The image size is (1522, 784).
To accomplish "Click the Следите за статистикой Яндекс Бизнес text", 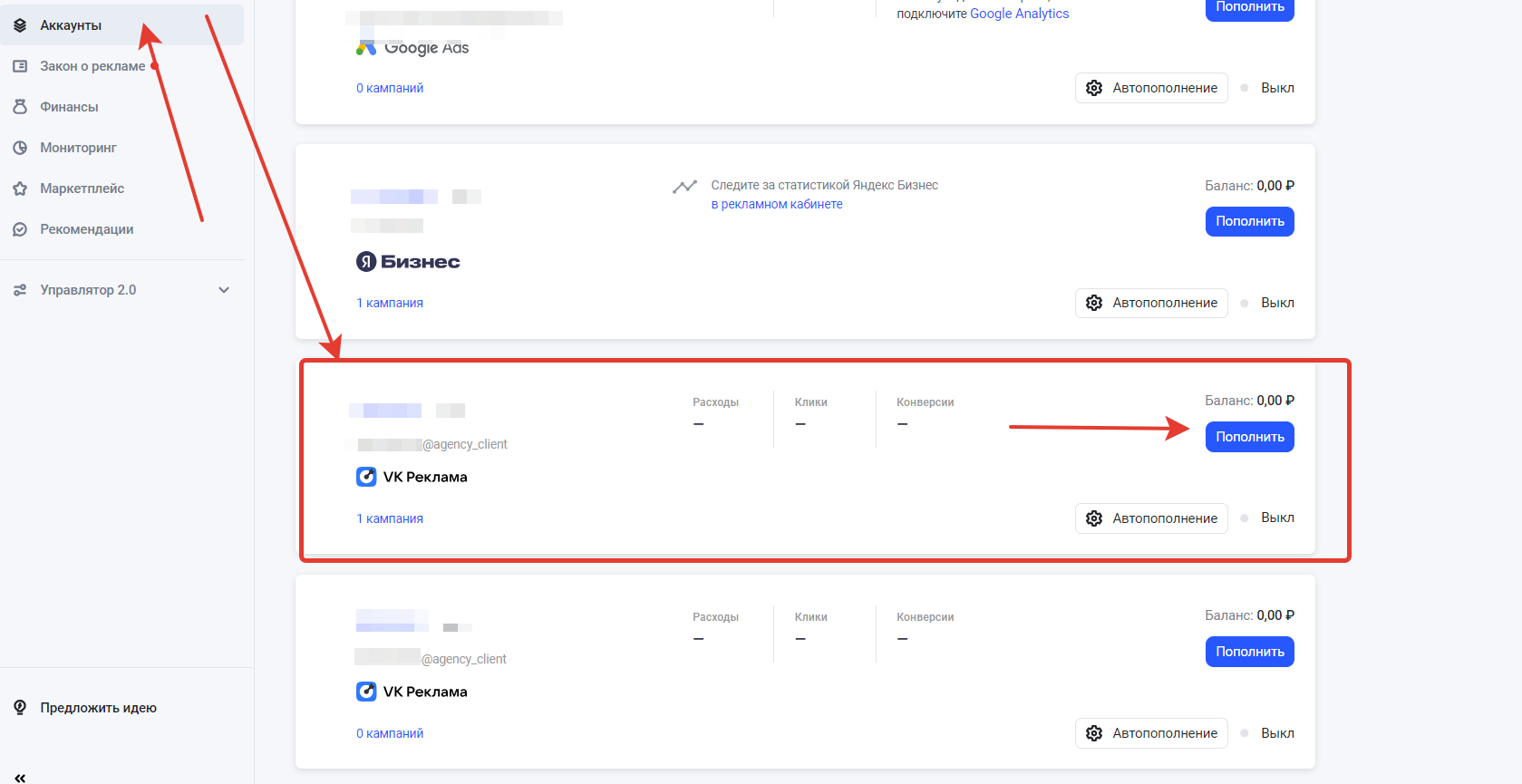I will (x=824, y=185).
